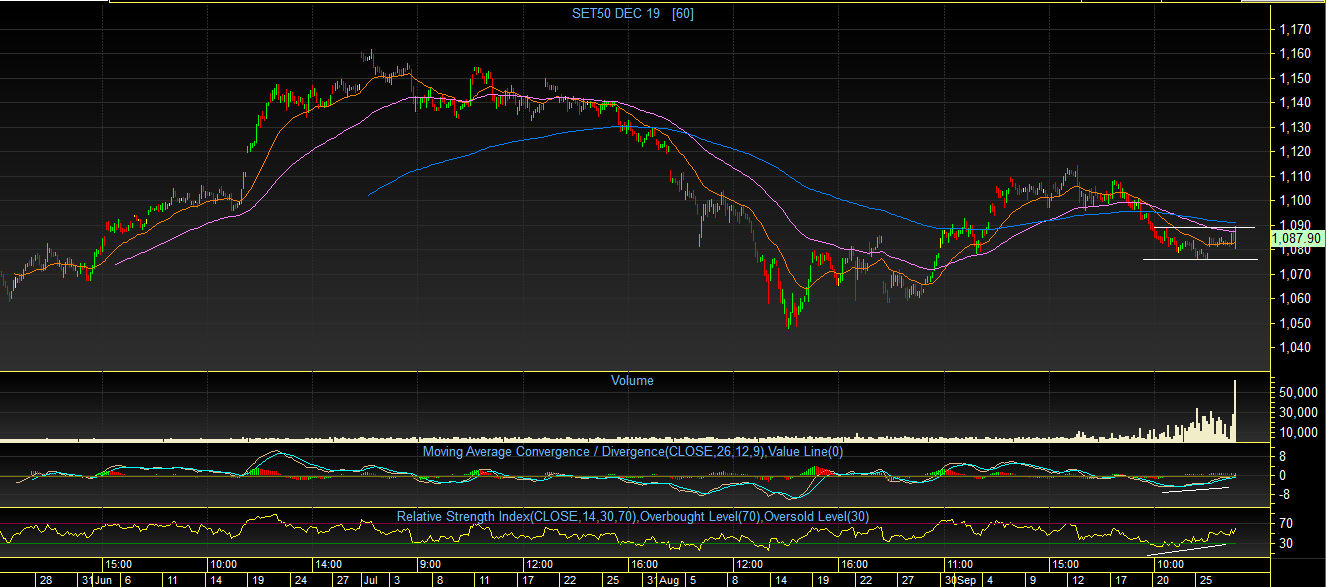This screenshot has height=587, width=1326.
Task: Click the Jun month label on date axis
Action: click(105, 580)
